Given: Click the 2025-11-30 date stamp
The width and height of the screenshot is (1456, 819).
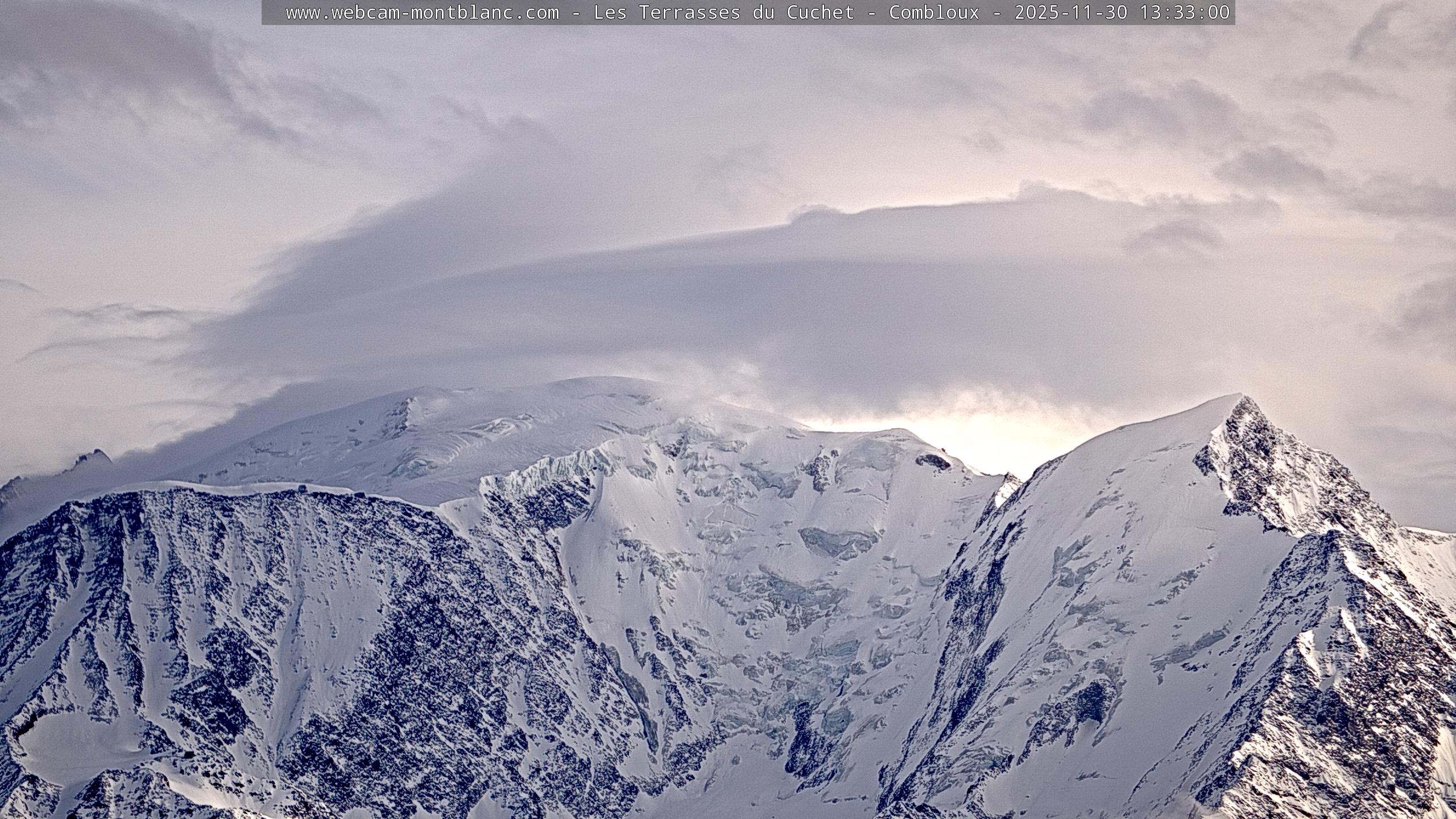Looking at the screenshot, I should (x=1071, y=13).
